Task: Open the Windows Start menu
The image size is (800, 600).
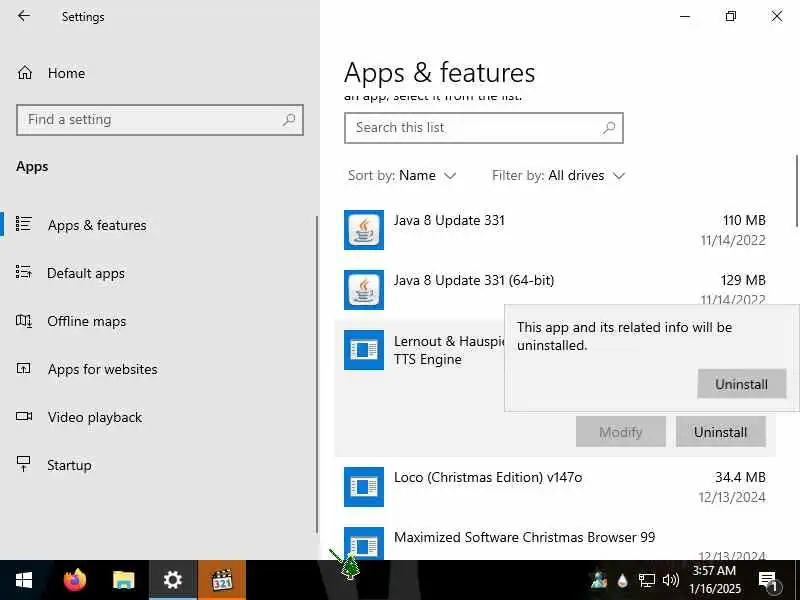Action: click(24, 580)
